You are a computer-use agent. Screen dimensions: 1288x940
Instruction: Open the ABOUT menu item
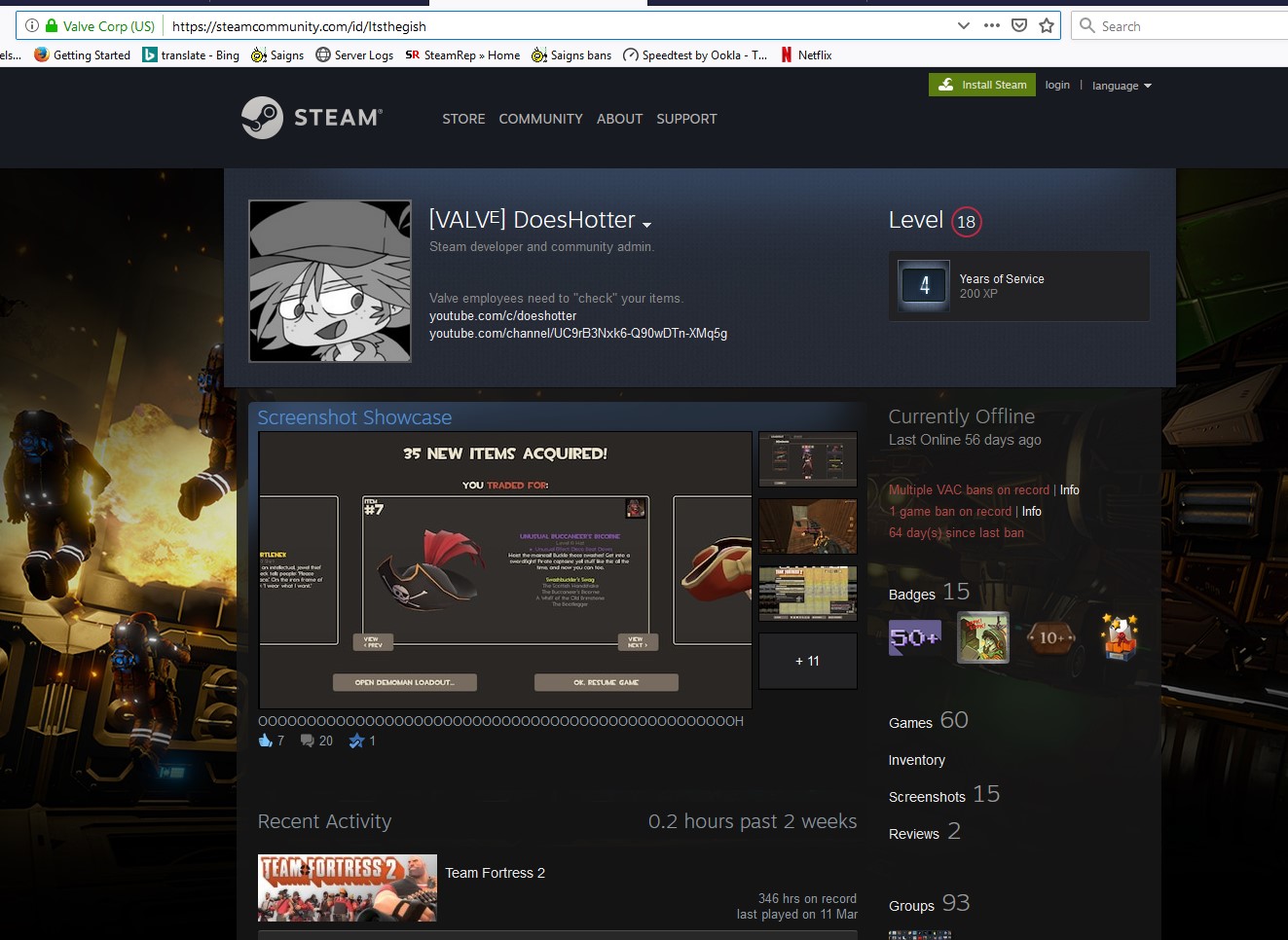pos(619,119)
